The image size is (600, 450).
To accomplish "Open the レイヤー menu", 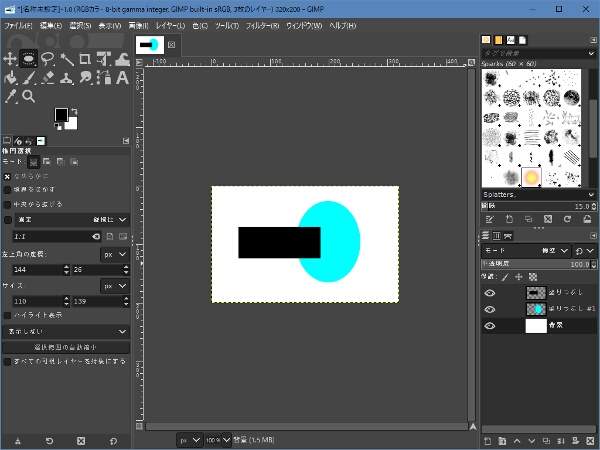I will coord(169,24).
